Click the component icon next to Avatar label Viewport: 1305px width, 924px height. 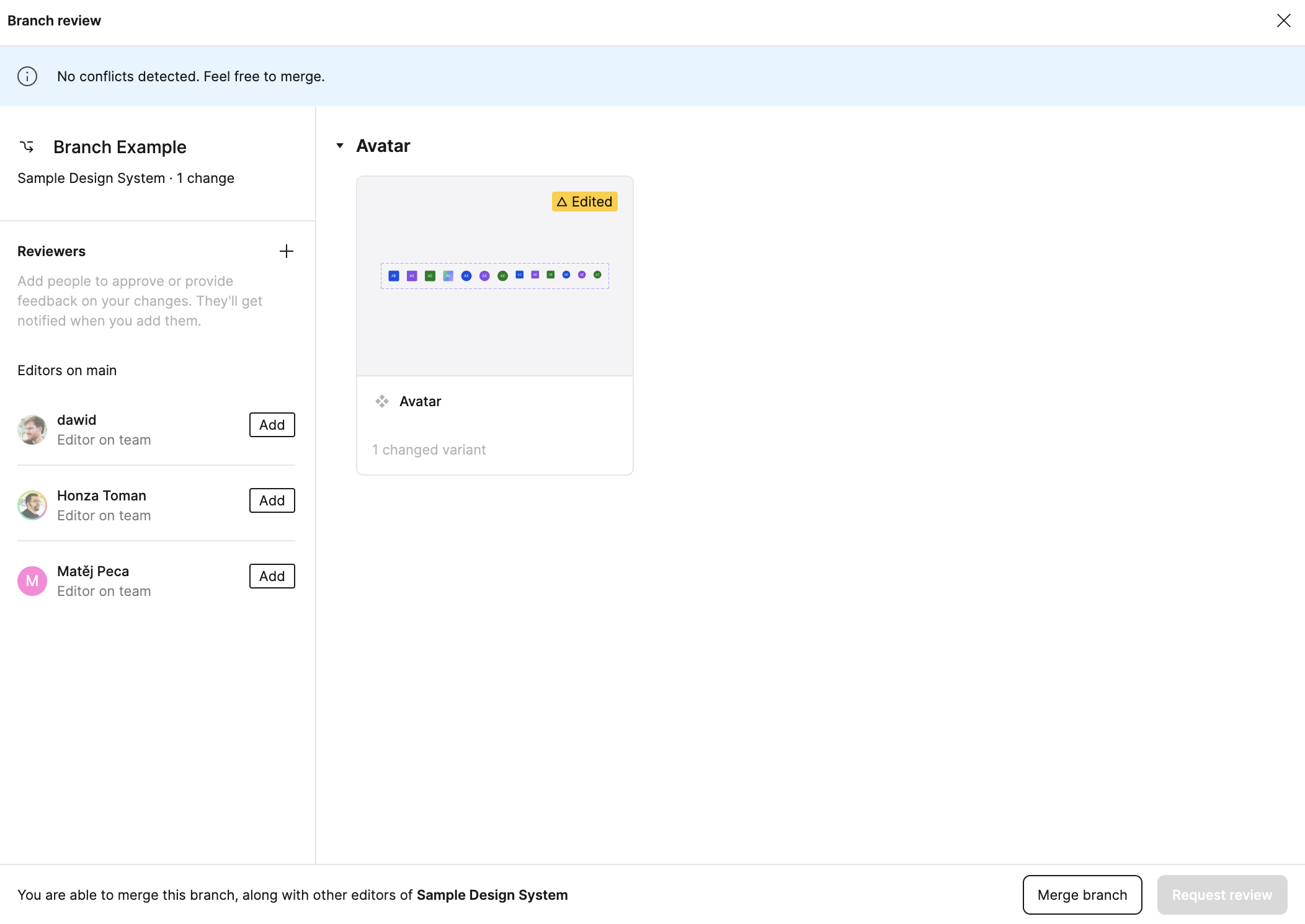(x=382, y=401)
